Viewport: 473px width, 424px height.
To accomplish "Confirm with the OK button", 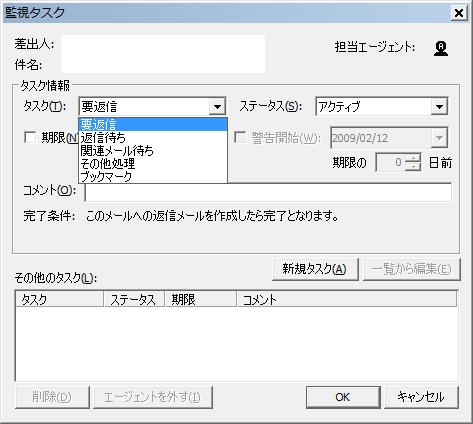I will coord(343,397).
